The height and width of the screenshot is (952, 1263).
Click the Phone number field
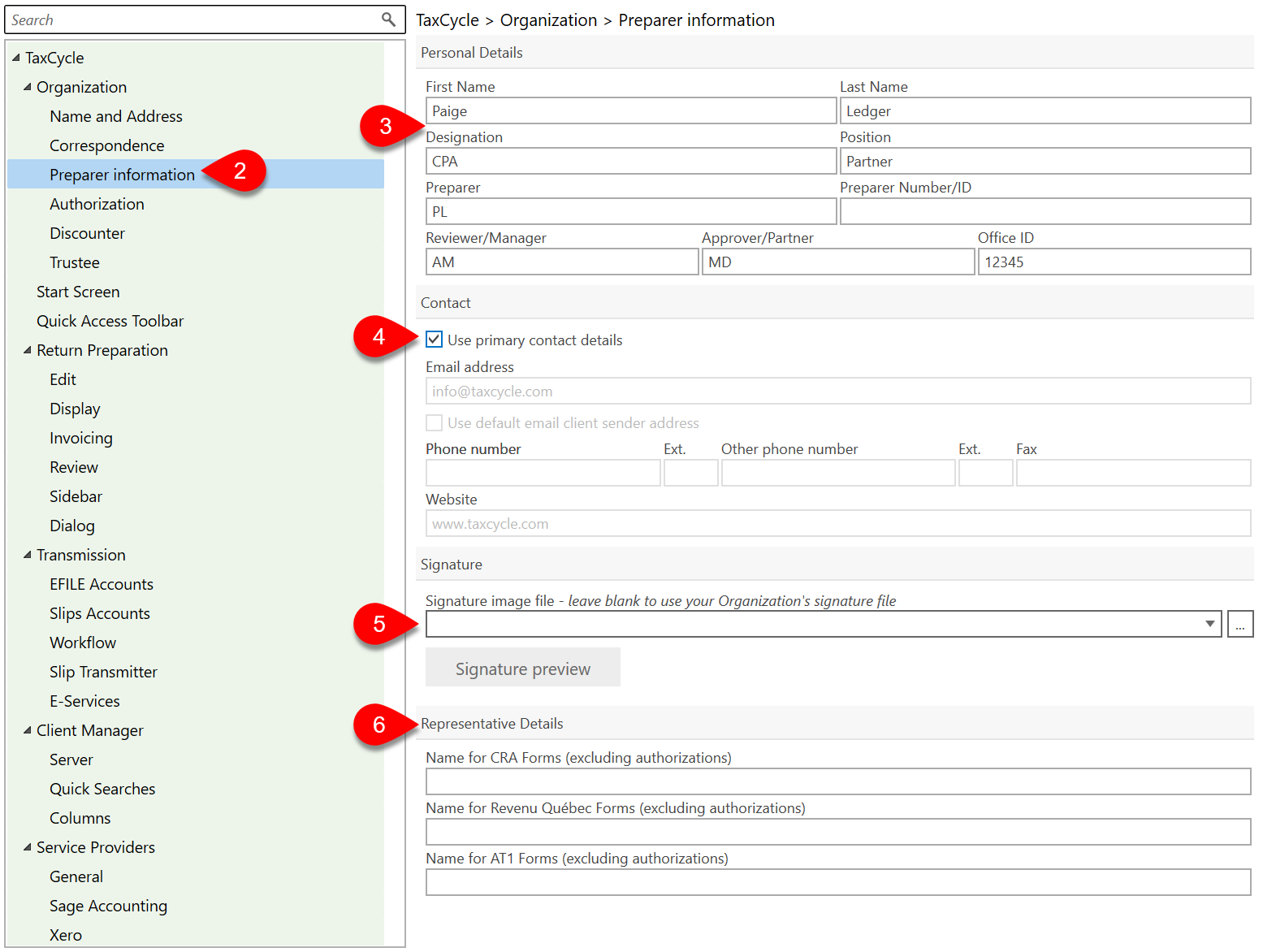pyautogui.click(x=543, y=473)
